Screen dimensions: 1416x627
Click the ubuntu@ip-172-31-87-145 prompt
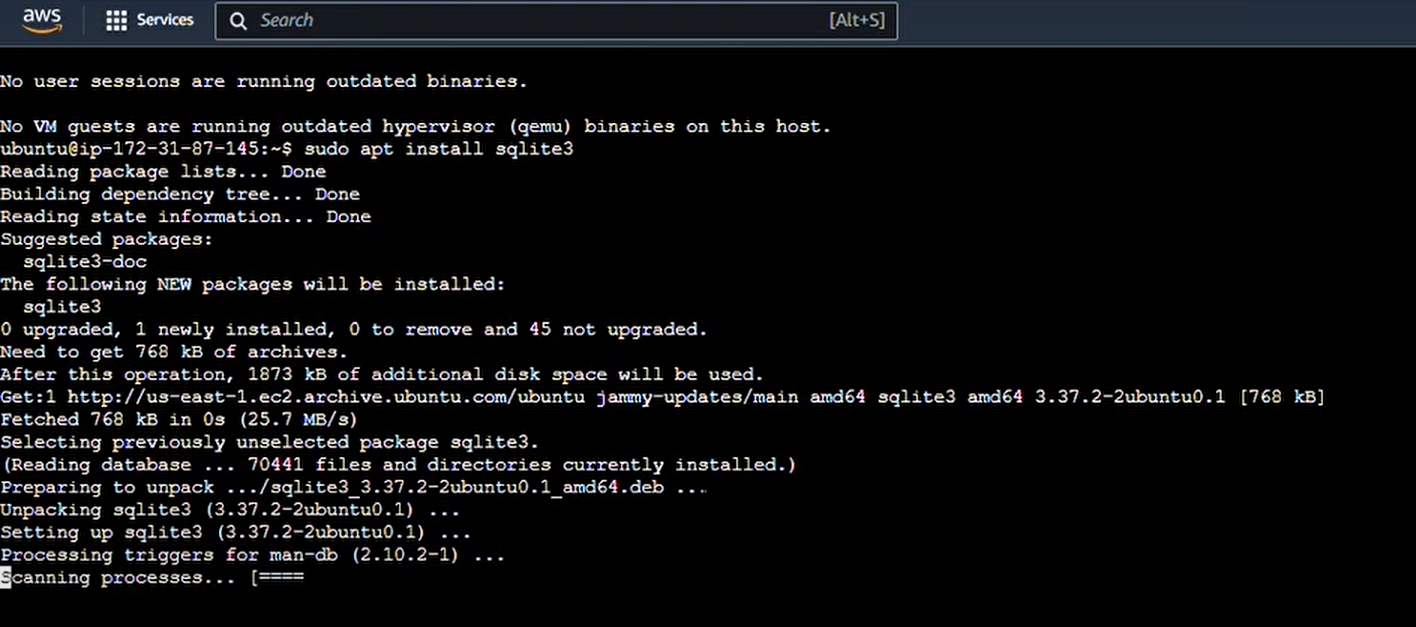coord(146,149)
